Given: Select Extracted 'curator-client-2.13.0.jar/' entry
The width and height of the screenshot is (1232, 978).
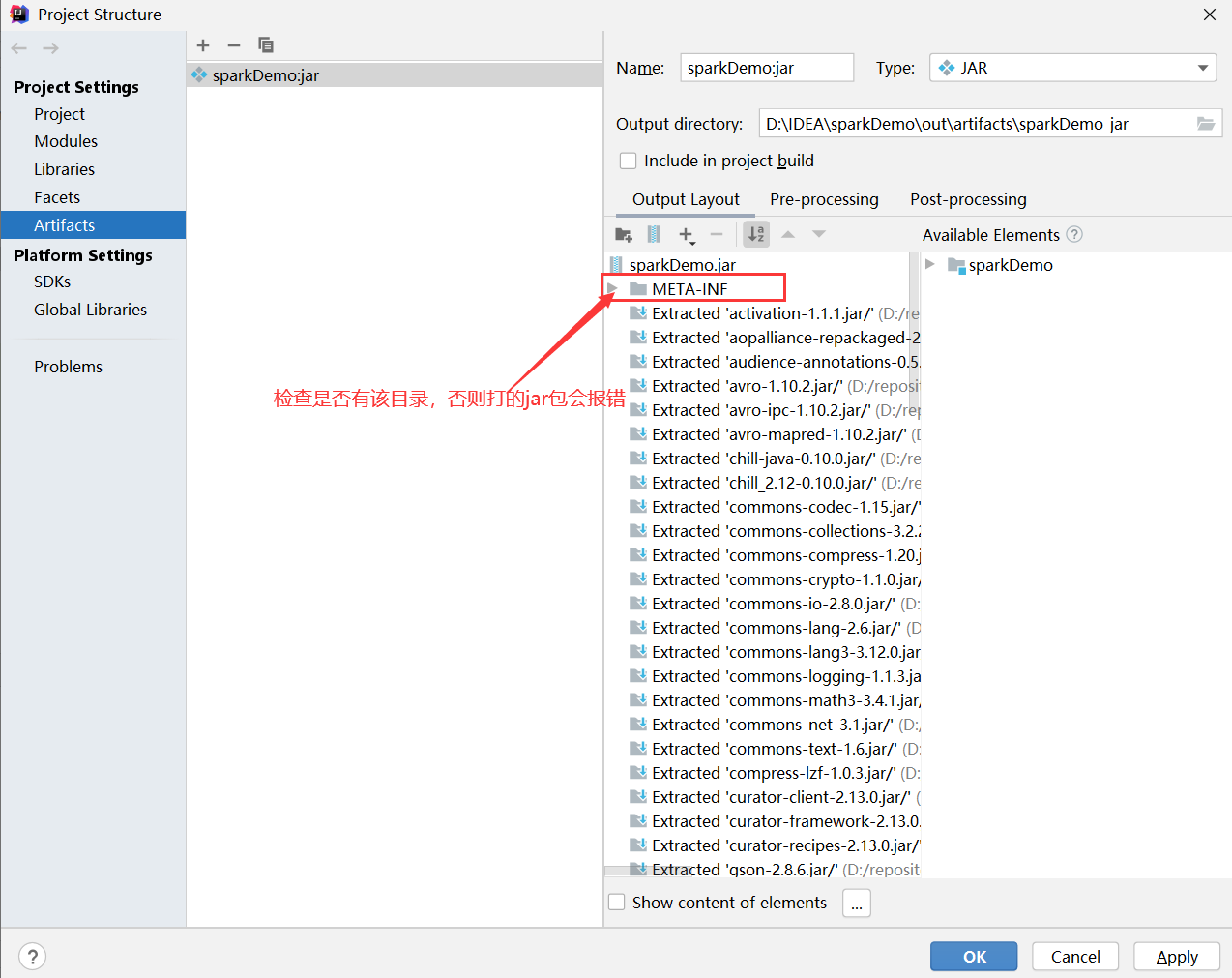Looking at the screenshot, I should point(775,796).
